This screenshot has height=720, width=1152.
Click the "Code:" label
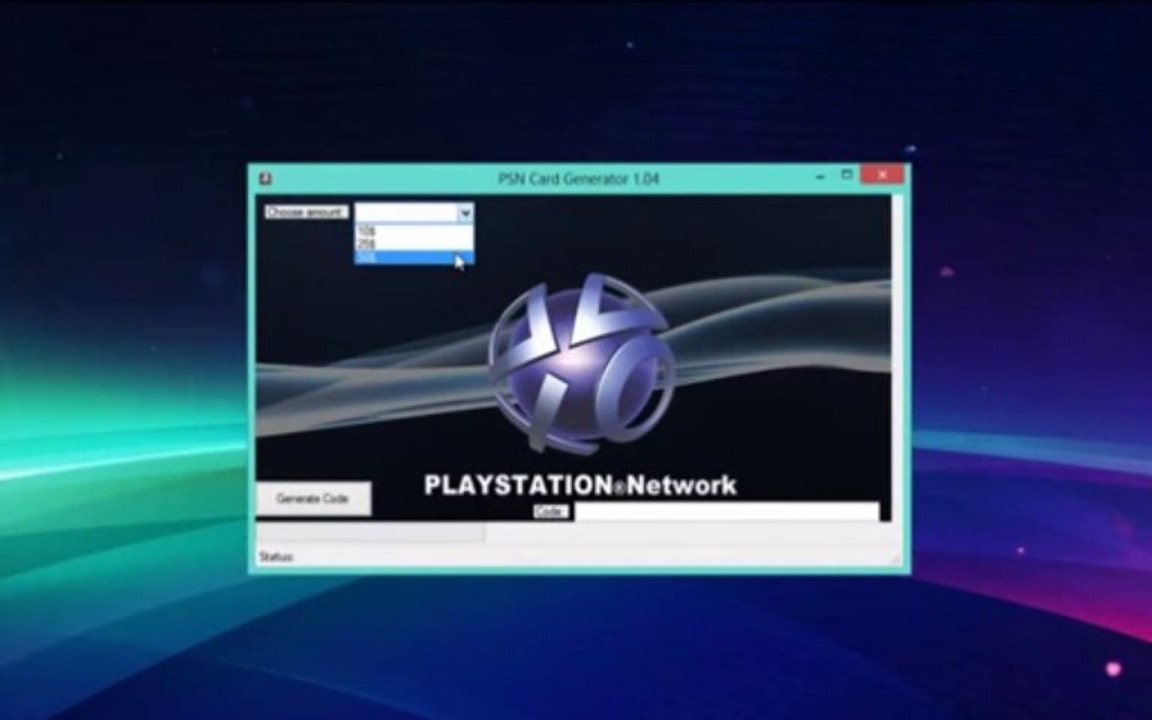551,511
